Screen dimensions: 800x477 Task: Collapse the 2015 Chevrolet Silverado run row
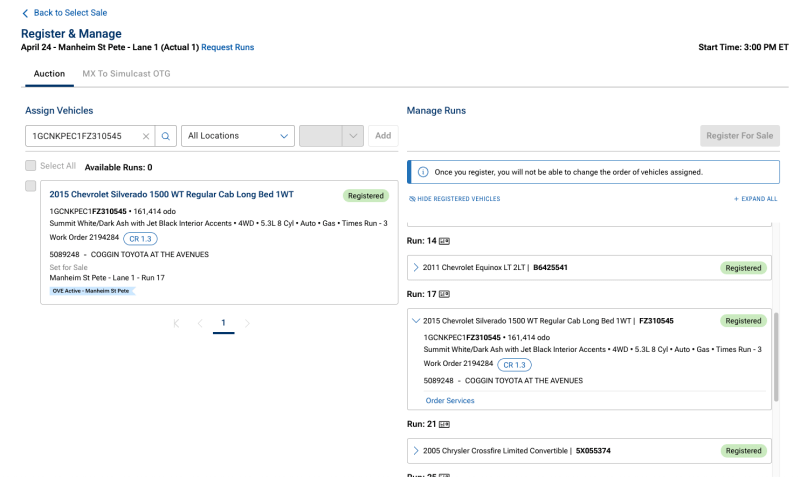(416, 321)
